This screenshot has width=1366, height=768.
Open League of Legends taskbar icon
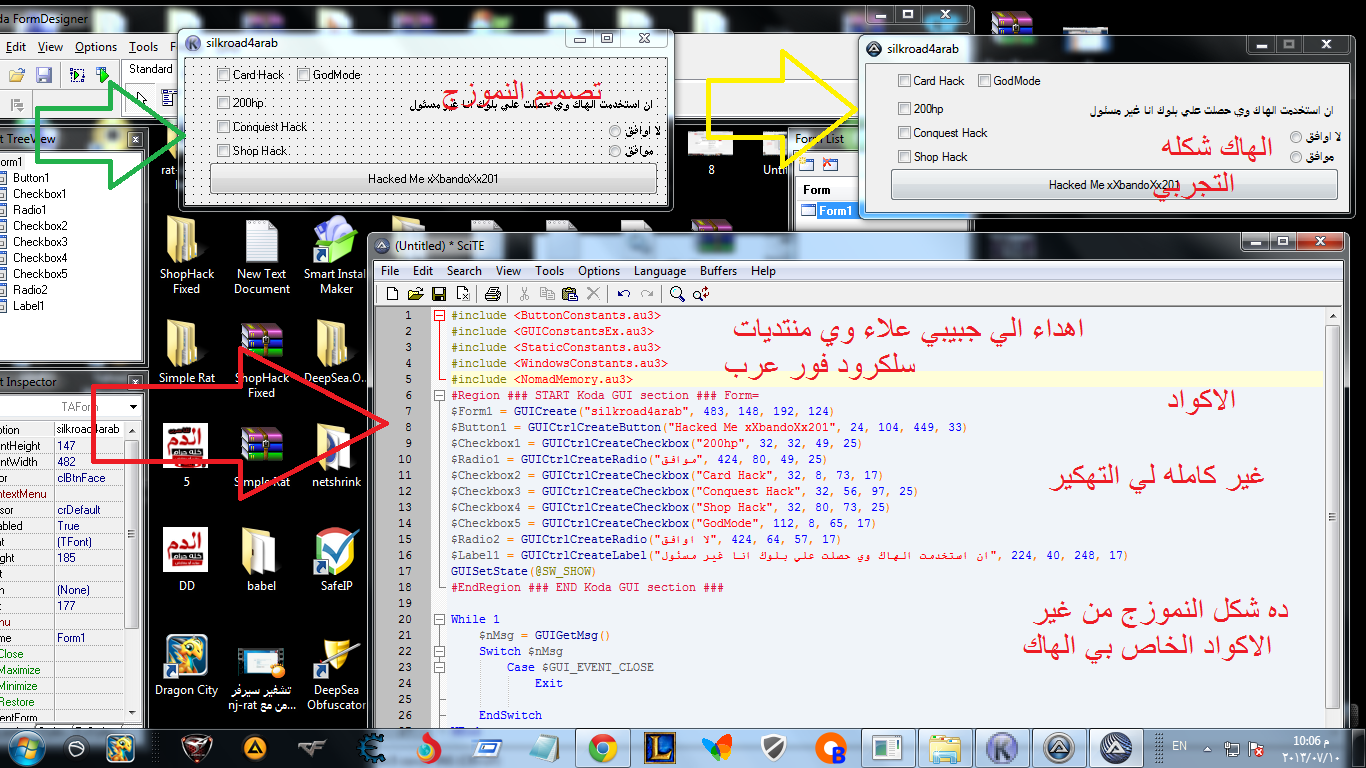click(659, 747)
